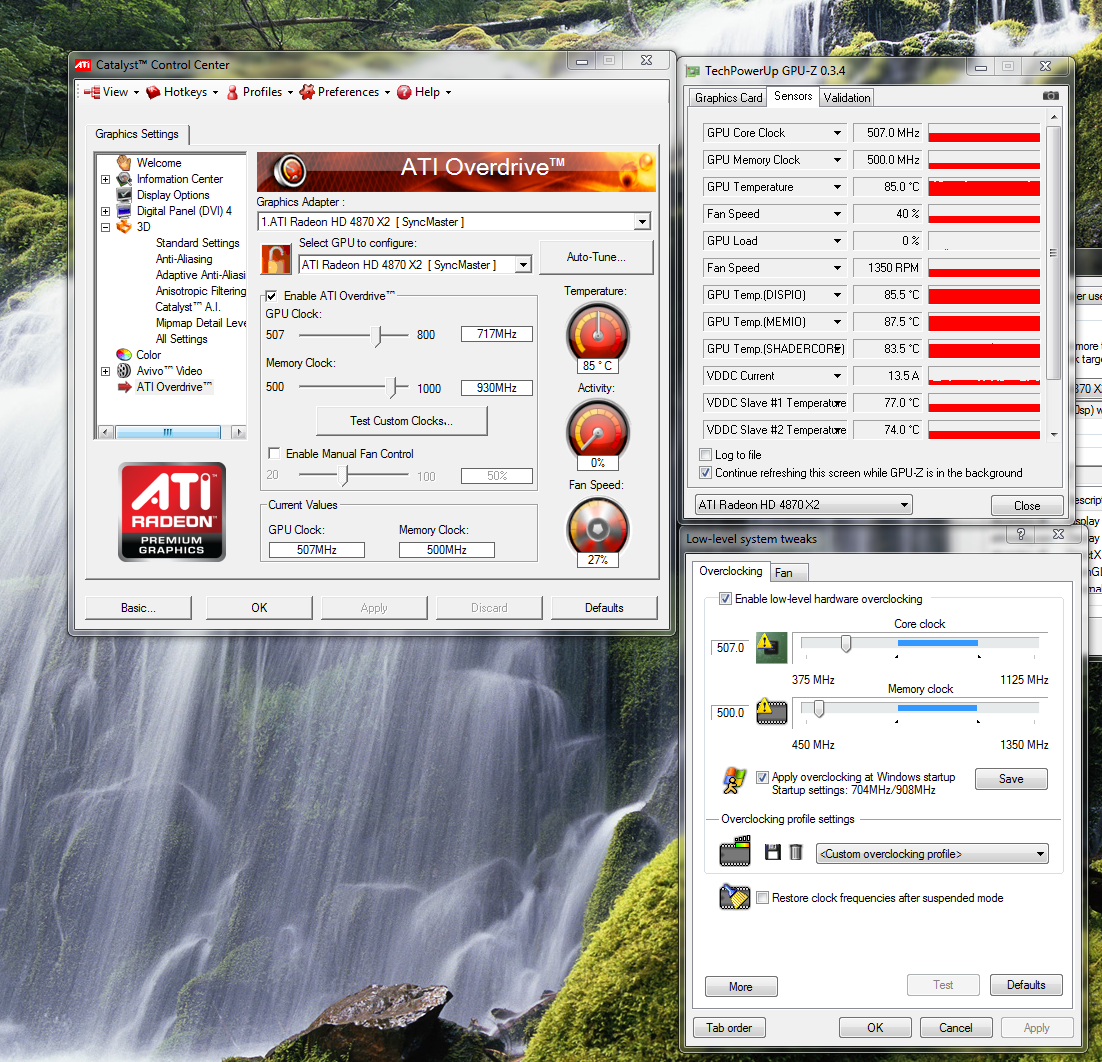Click the Digital Panel (DVI) 4 icon
Image resolution: width=1102 pixels, height=1062 pixels.
124,211
